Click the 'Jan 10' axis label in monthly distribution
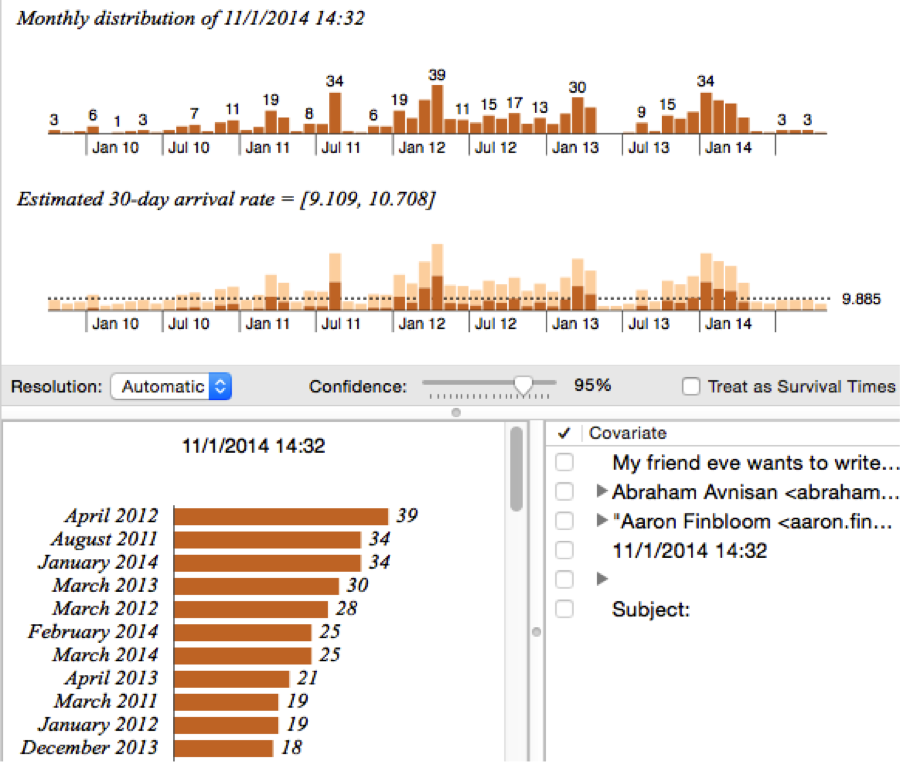Viewport: 900px width, 762px height. coord(115,147)
